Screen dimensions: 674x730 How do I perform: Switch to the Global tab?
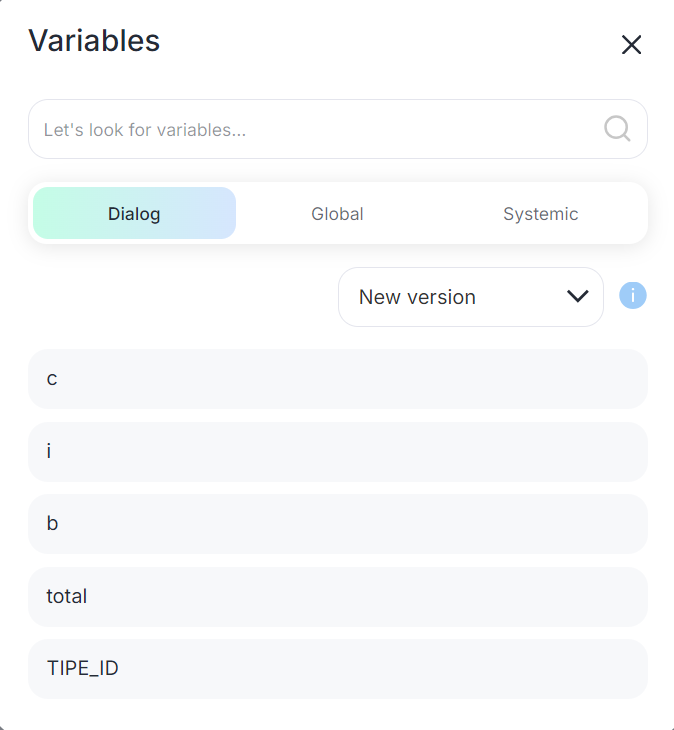pyautogui.click(x=337, y=214)
